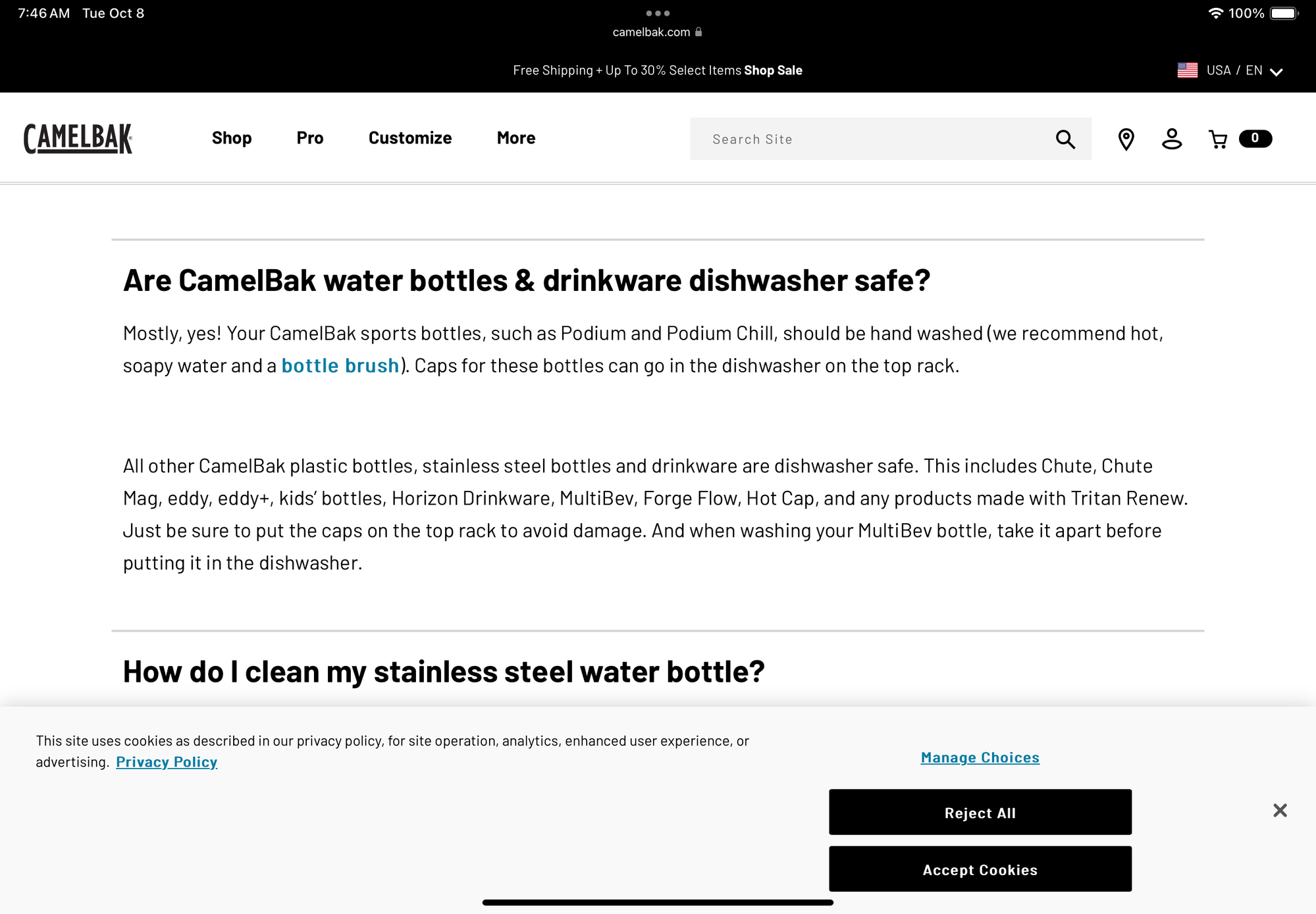The height and width of the screenshot is (914, 1316).
Task: Click the Search Site input field
Action: [x=872, y=139]
